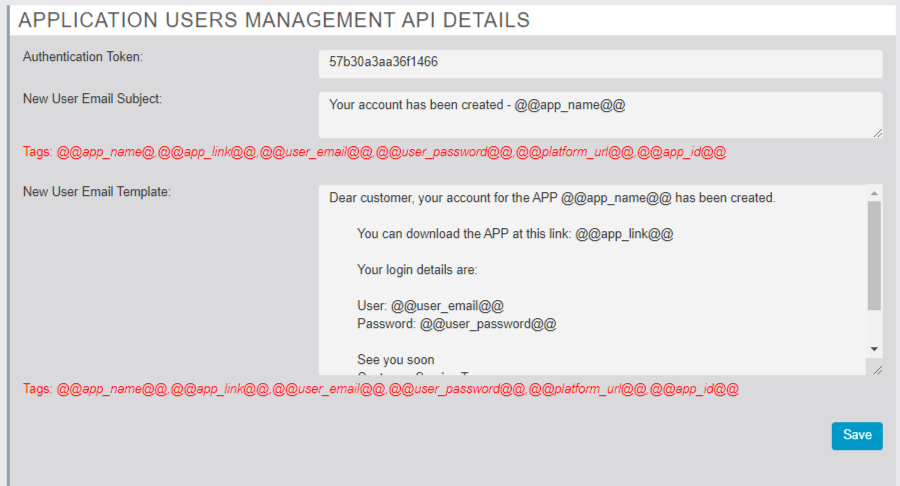The width and height of the screenshot is (900, 486).
Task: Click the red Tags line below email template
Action: click(380, 389)
